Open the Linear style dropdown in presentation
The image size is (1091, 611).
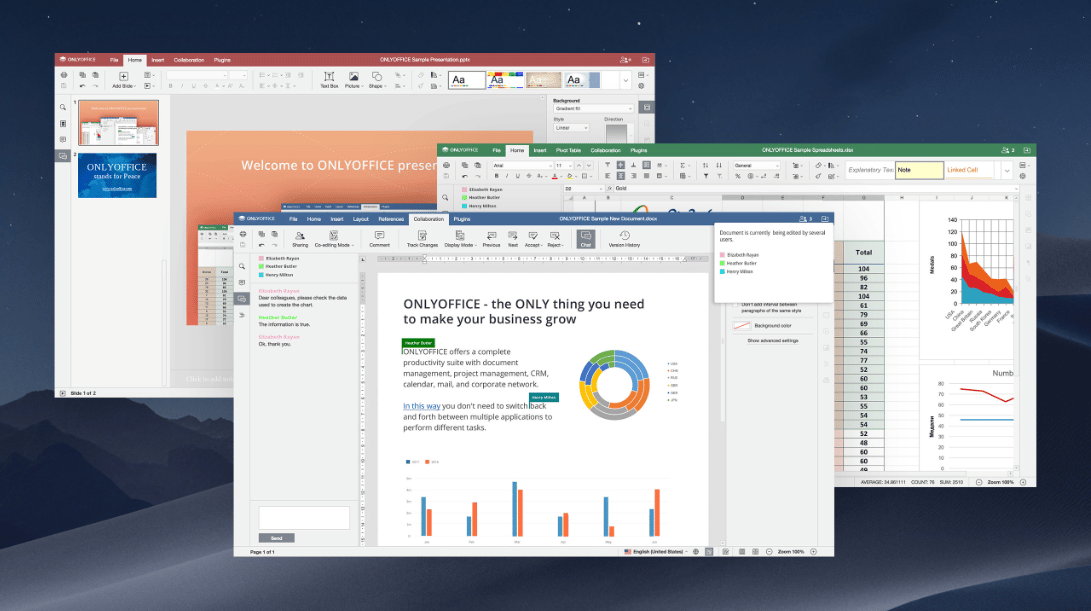pyautogui.click(x=571, y=128)
